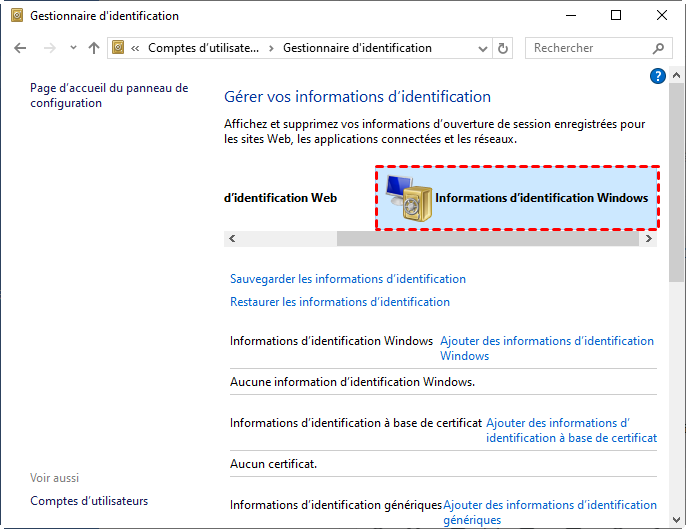This screenshot has width=686, height=529.
Task: Click the title bar safe icon
Action: click(17, 16)
